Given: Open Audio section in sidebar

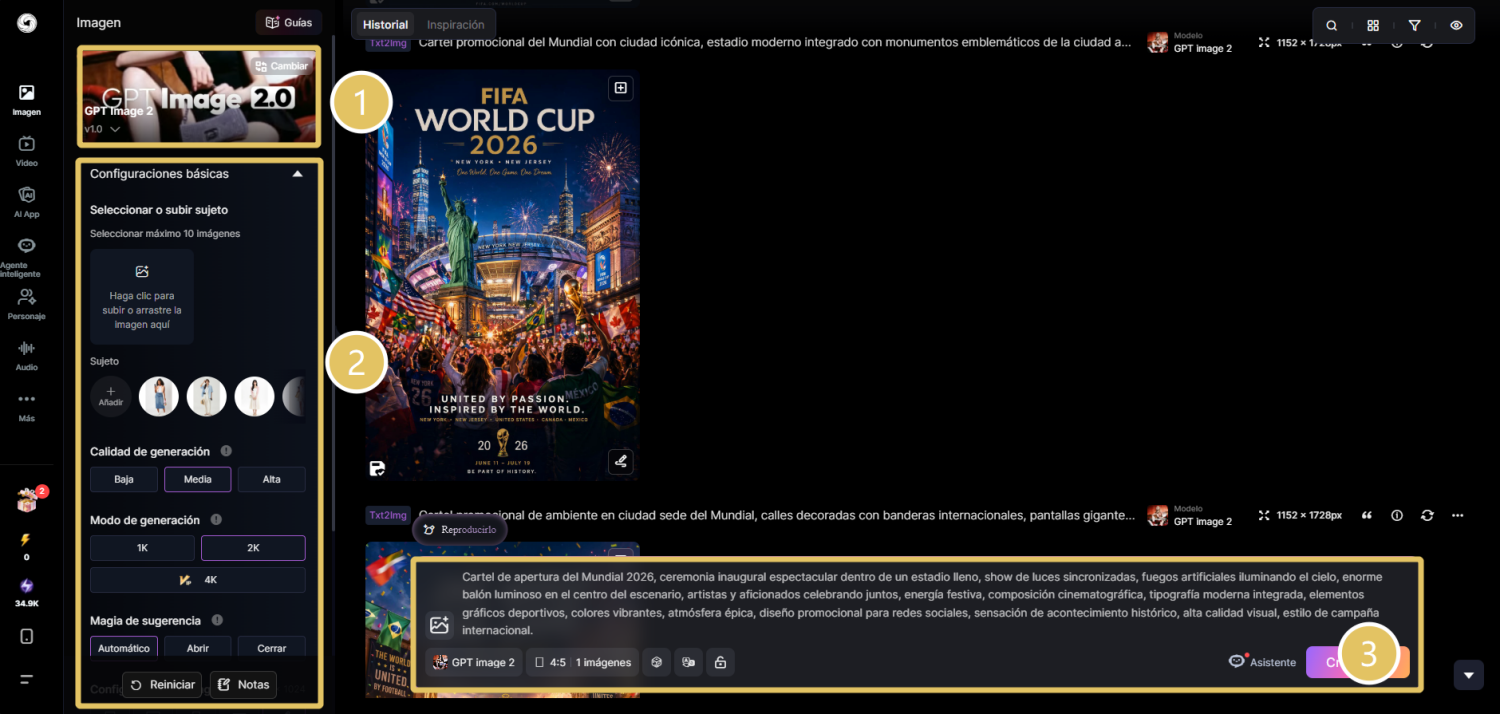Looking at the screenshot, I should click(x=27, y=356).
